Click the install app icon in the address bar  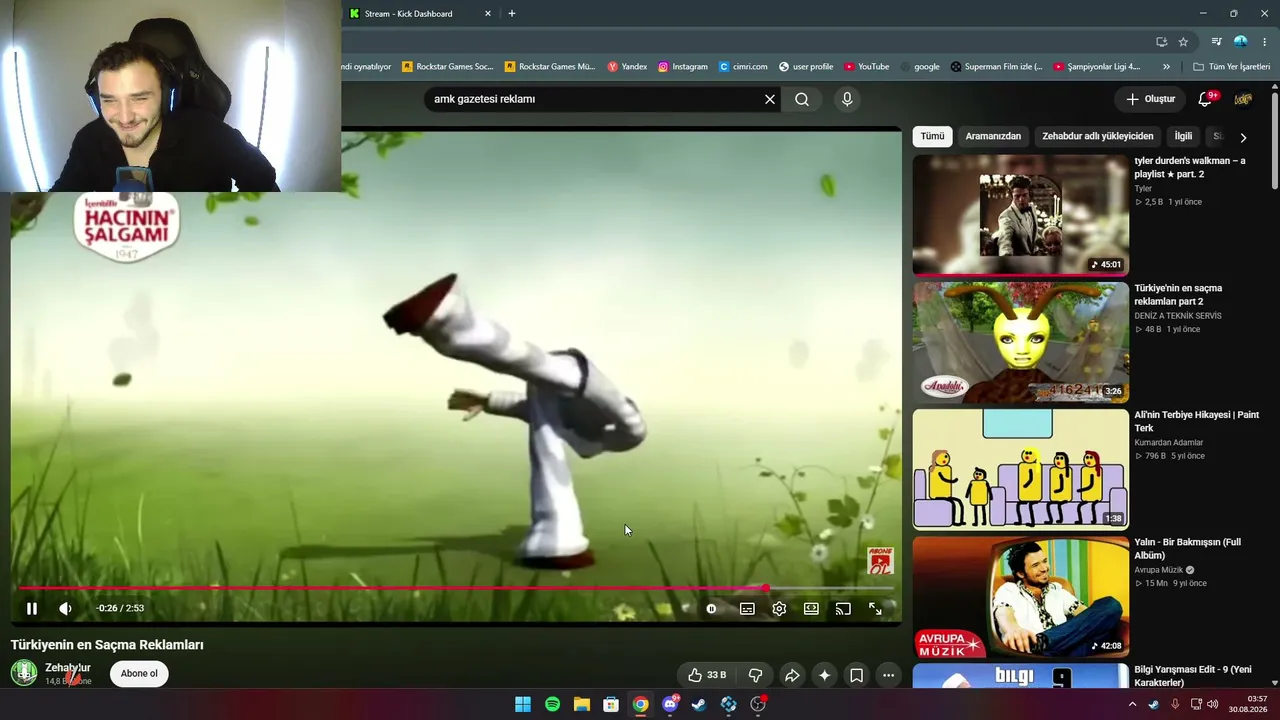tap(1161, 42)
